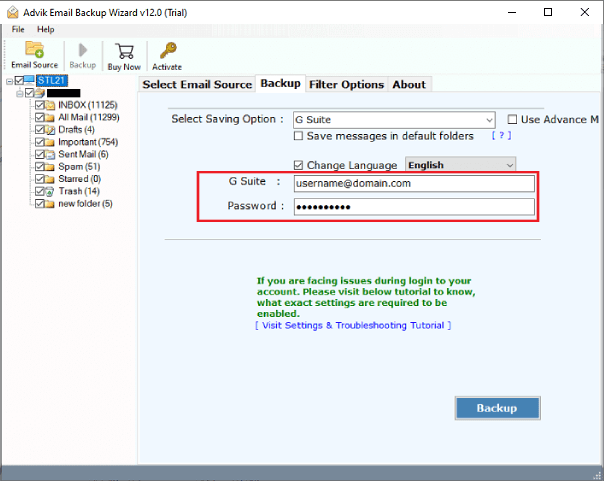Click the INBOX folder icon
This screenshot has height=481, width=604.
(x=50, y=105)
